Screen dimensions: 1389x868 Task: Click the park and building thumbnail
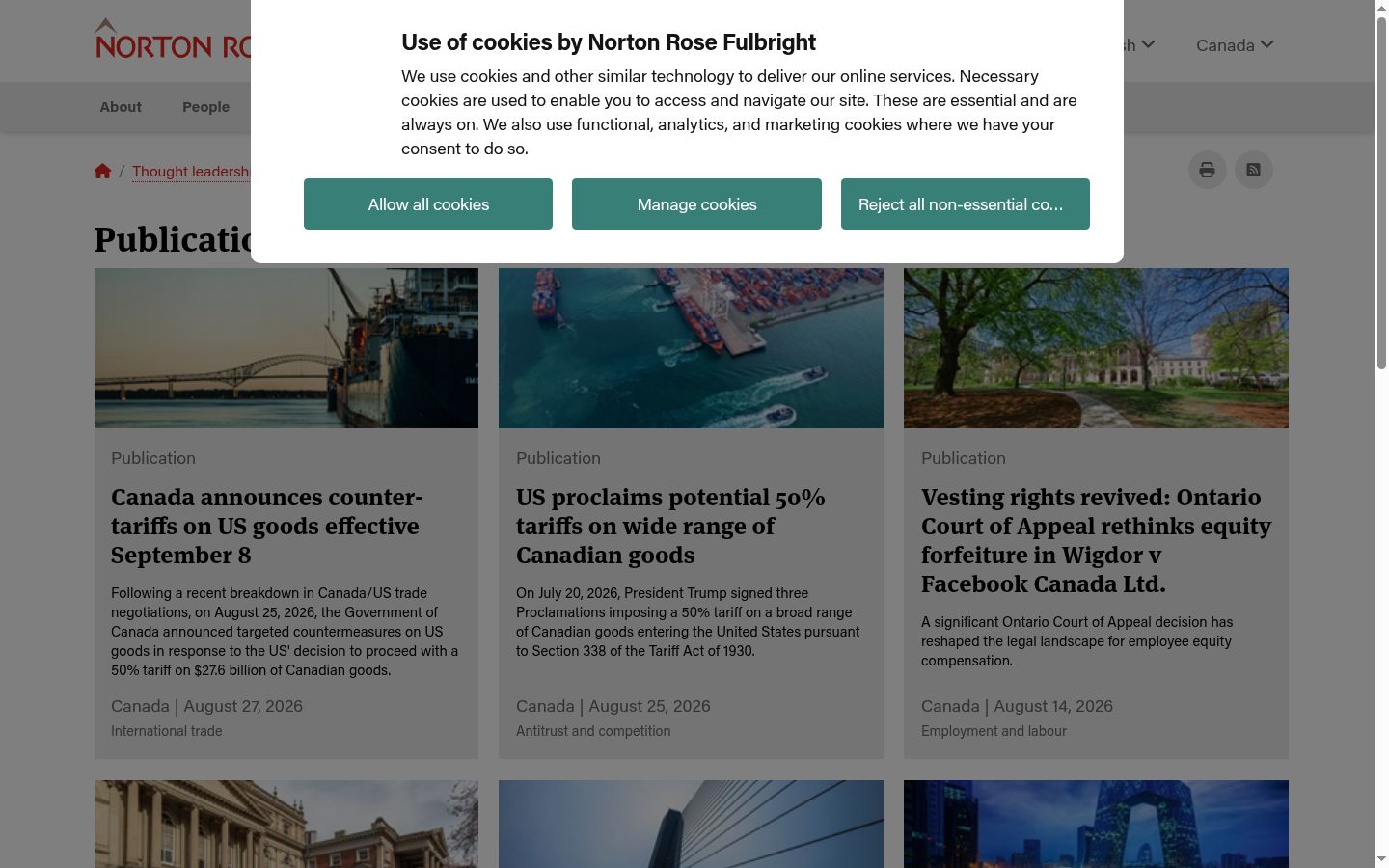[1096, 348]
